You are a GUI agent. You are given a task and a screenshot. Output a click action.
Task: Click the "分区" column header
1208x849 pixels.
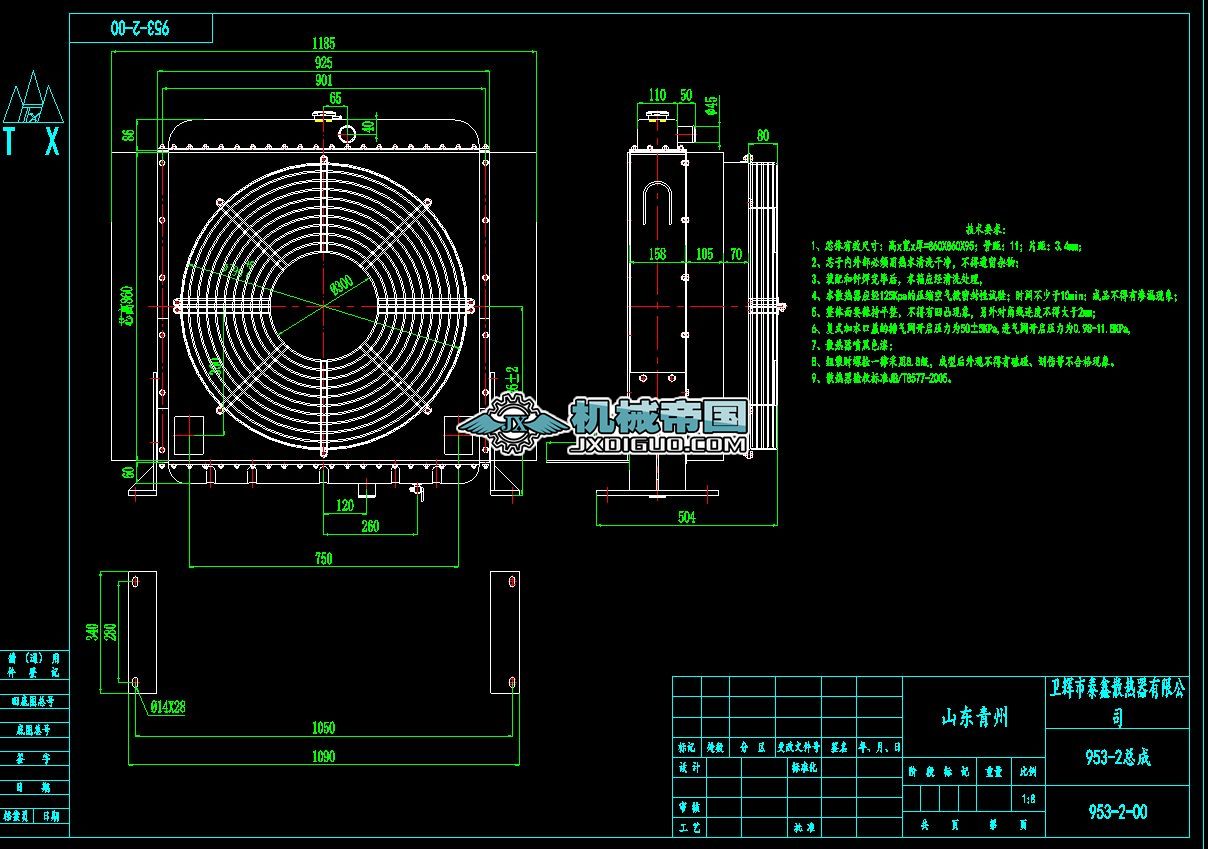tap(752, 746)
